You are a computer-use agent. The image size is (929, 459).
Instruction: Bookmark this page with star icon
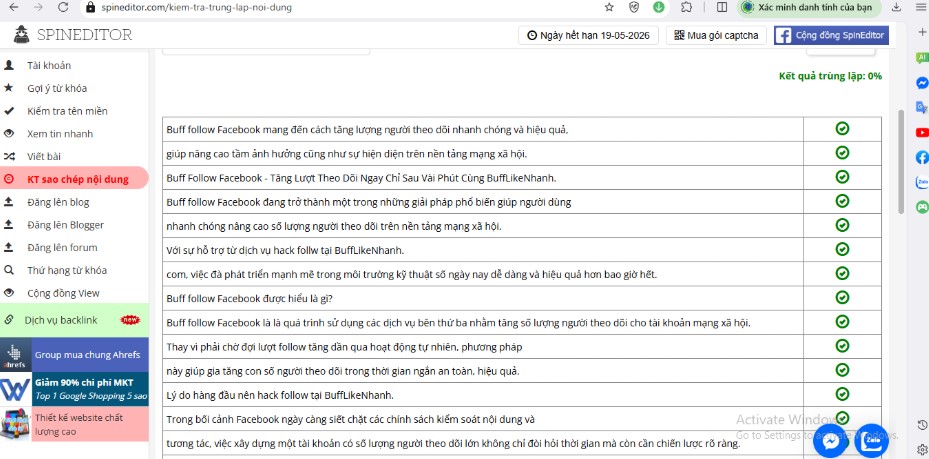tap(609, 7)
